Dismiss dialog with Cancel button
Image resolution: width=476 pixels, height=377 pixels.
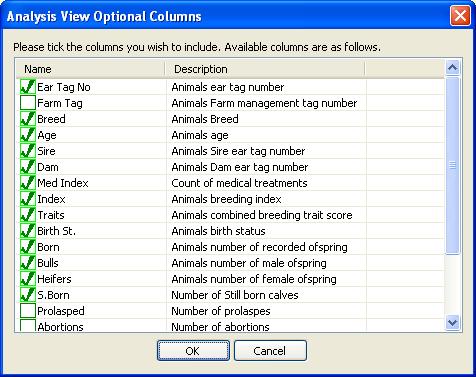(x=270, y=351)
